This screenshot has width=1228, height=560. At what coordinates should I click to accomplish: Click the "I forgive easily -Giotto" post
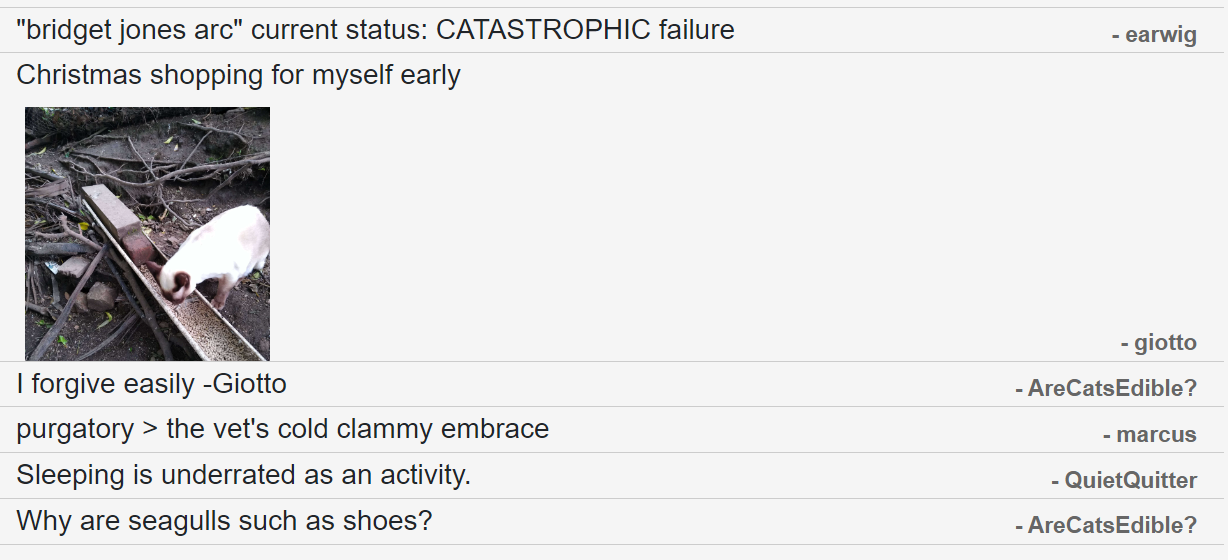click(151, 384)
